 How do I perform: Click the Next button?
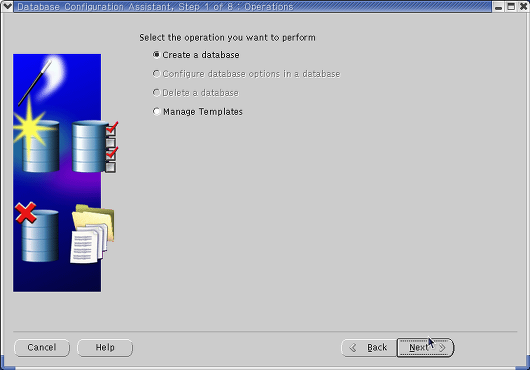[x=425, y=348]
